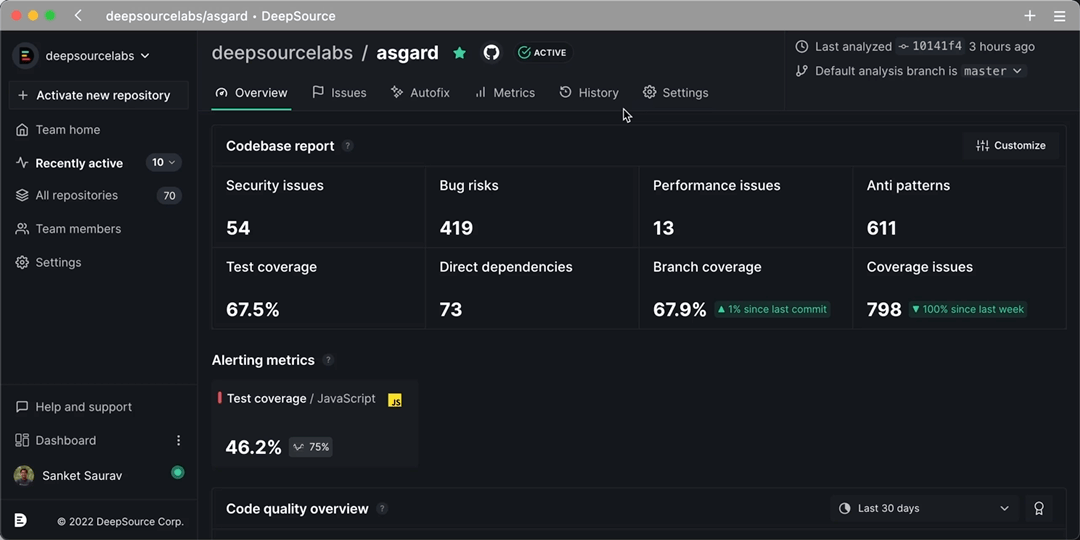This screenshot has width=1080, height=540.
Task: Click the 1% since last commit badge
Action: coord(772,309)
